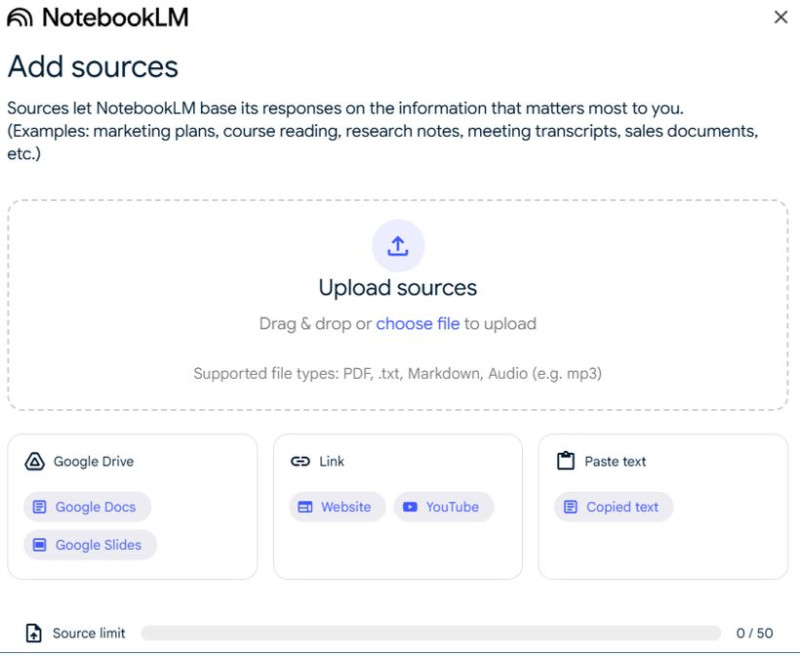The image size is (800, 656).
Task: Select the Google Docs chip
Action: [87, 507]
